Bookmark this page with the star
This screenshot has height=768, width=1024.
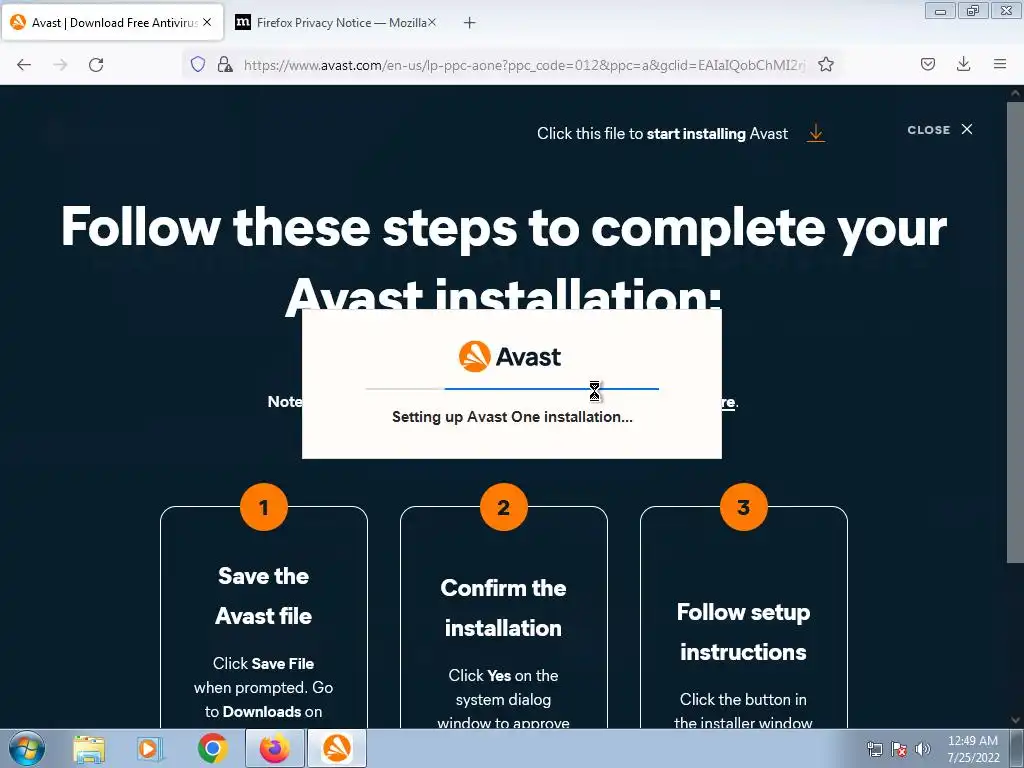tap(825, 64)
